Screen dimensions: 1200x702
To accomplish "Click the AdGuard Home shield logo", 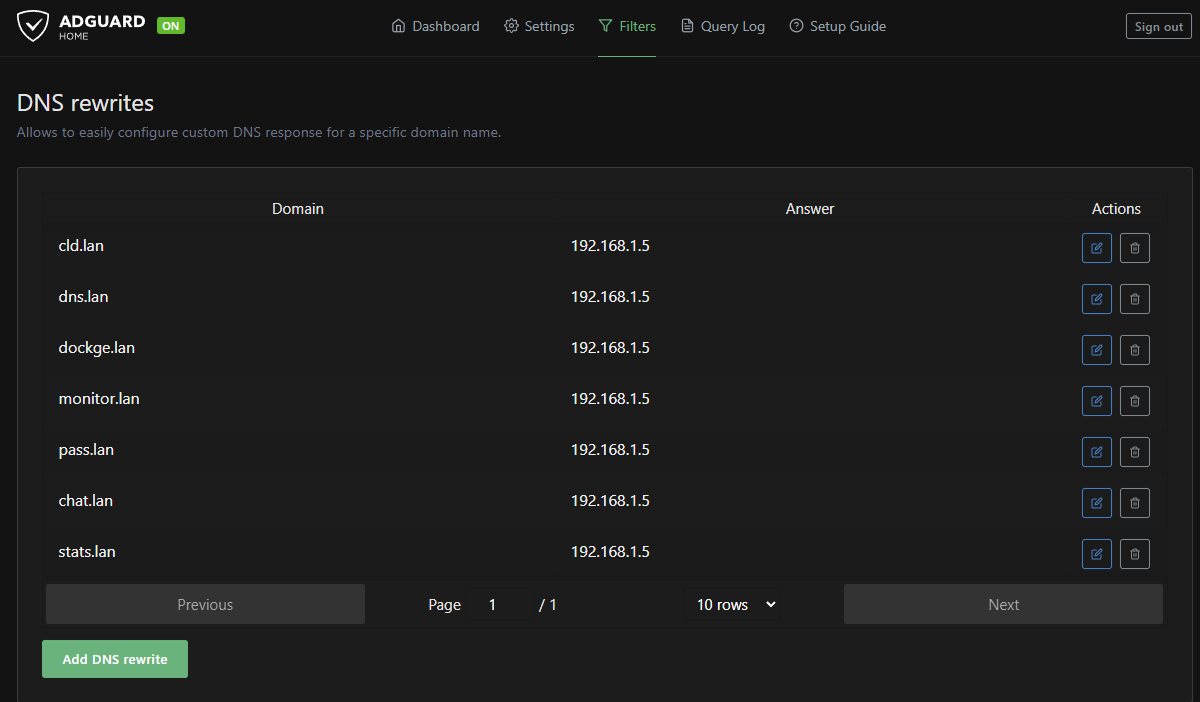I will (33, 26).
